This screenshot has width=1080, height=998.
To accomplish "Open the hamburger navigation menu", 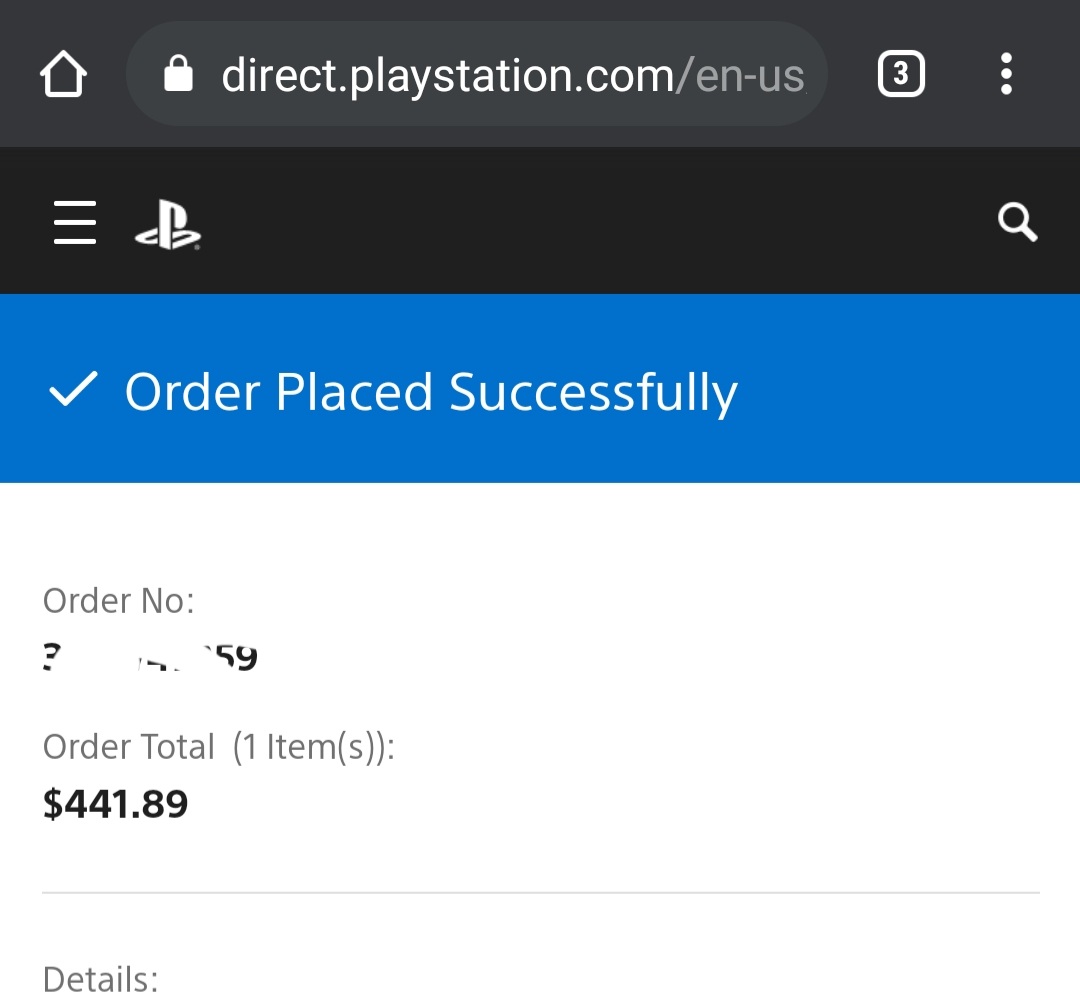I will 75,222.
